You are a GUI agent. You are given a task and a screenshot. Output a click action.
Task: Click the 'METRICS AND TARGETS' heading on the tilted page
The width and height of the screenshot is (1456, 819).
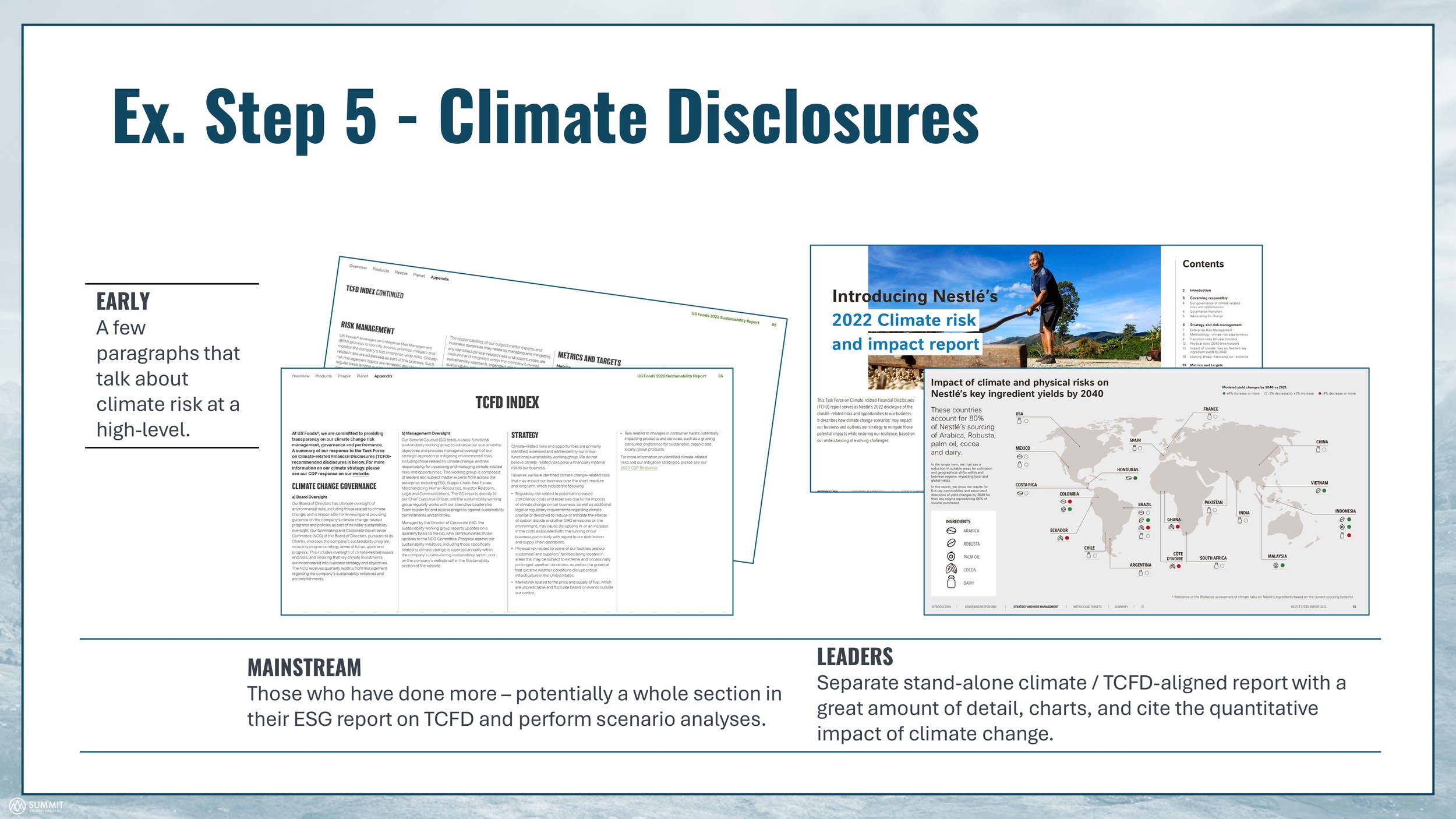tap(589, 358)
